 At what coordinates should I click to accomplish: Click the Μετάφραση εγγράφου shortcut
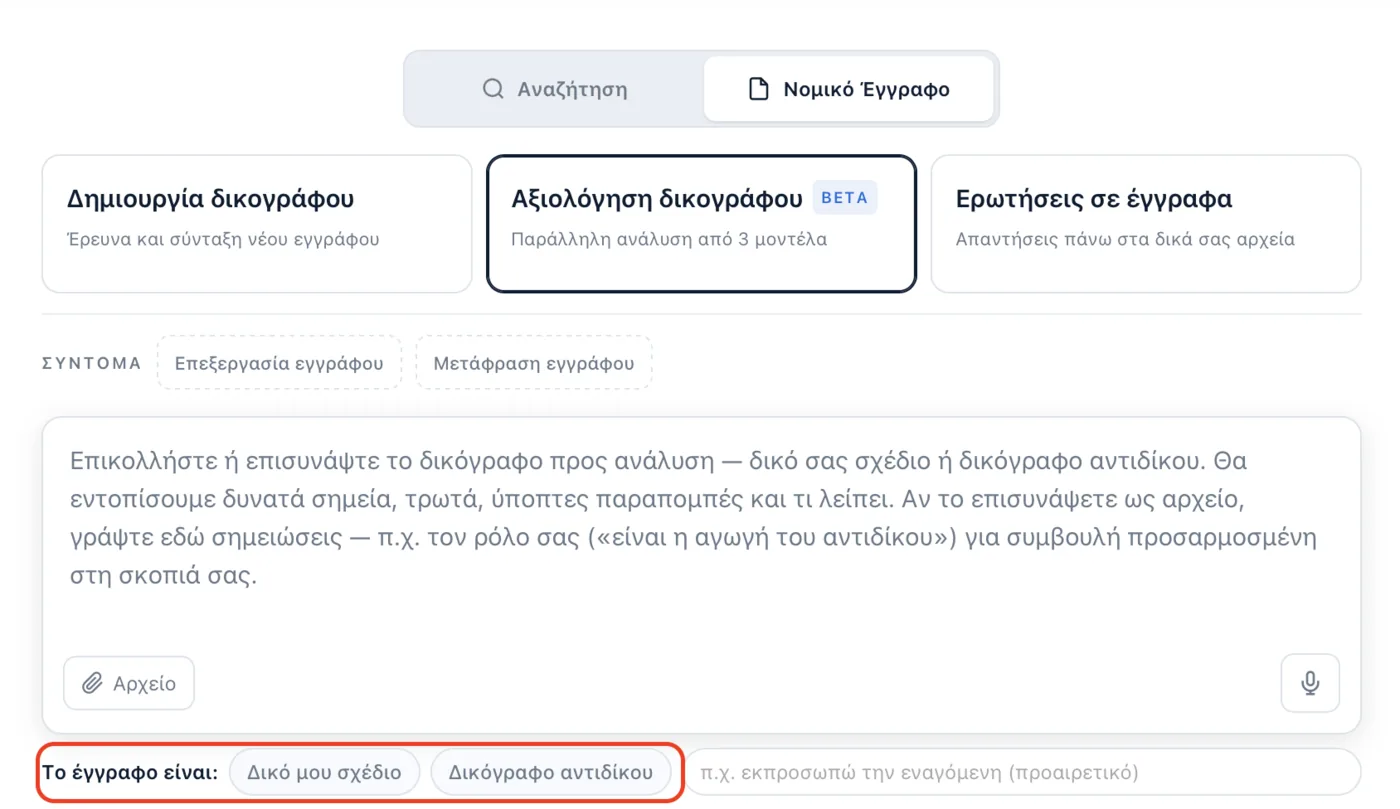534,363
